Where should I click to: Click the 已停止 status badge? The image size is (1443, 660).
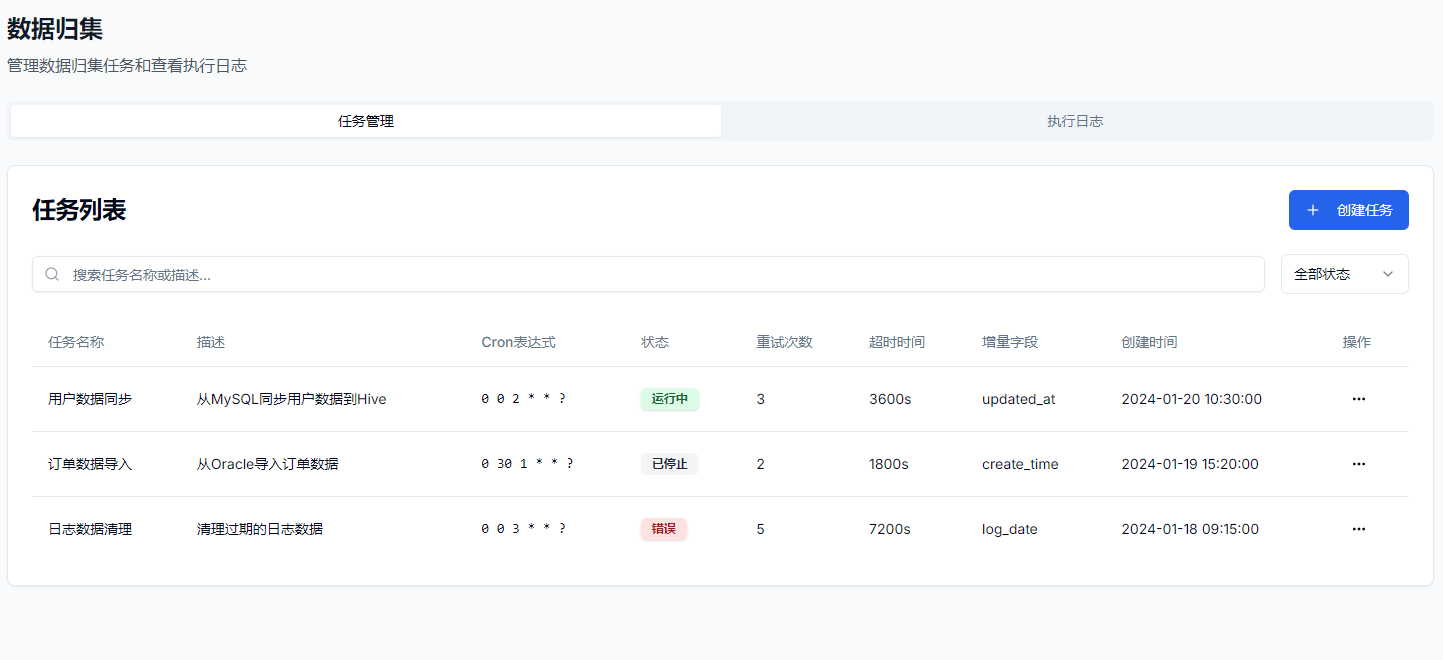click(x=669, y=464)
